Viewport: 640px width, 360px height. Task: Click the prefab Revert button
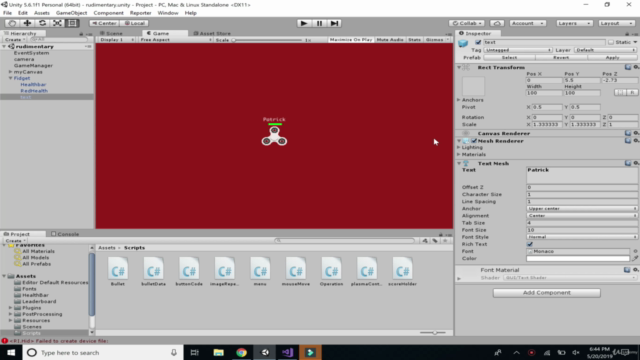click(561, 58)
